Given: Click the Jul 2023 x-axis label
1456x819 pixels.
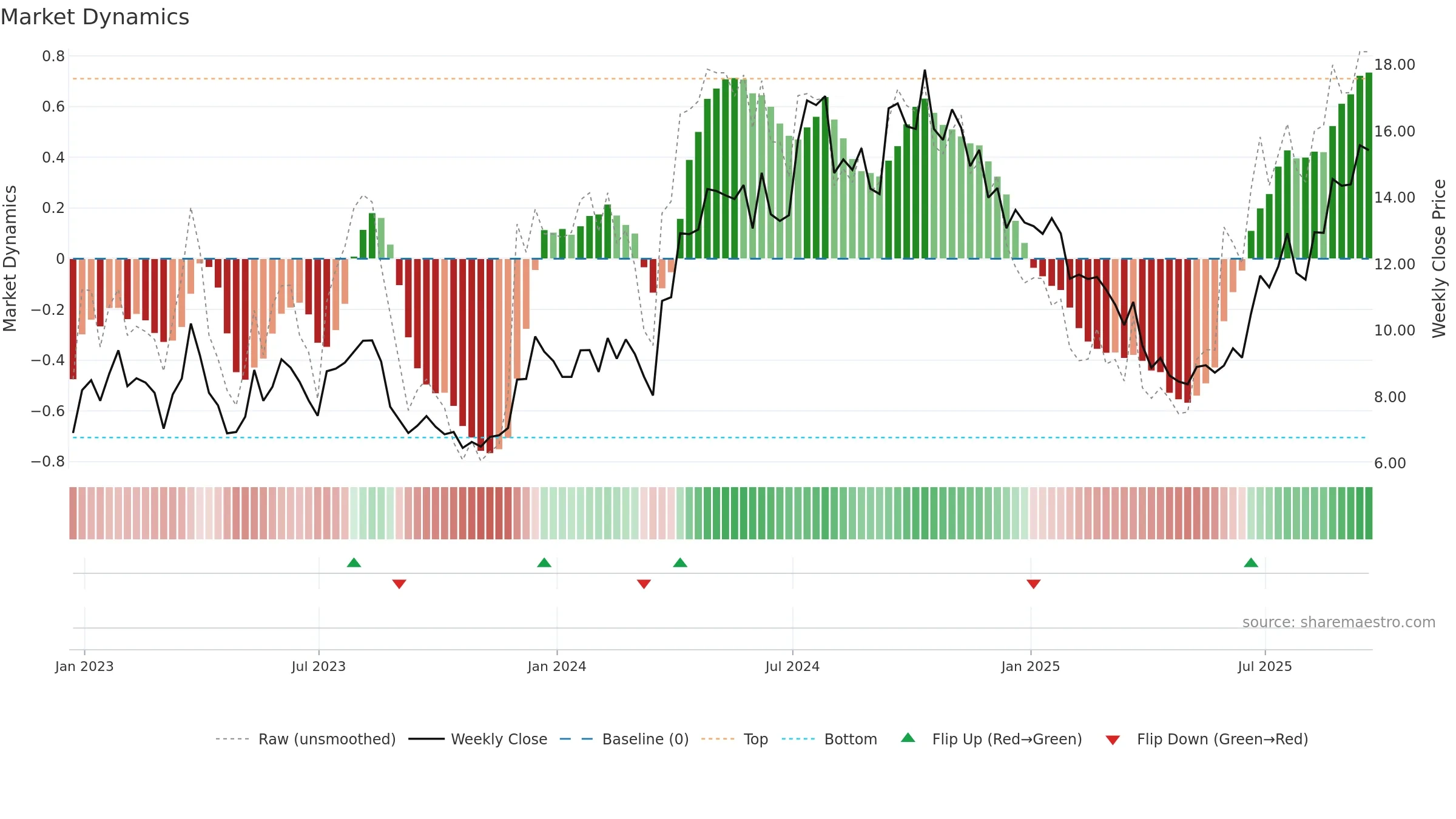Looking at the screenshot, I should pyautogui.click(x=318, y=666).
